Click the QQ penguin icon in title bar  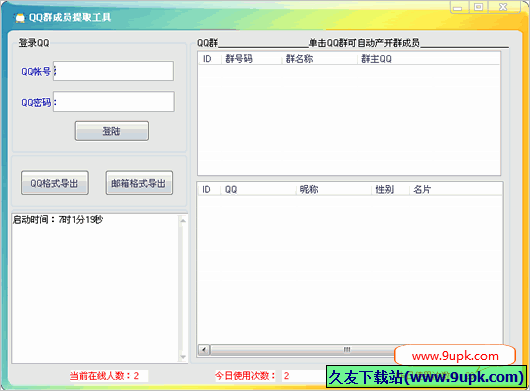[20, 18]
